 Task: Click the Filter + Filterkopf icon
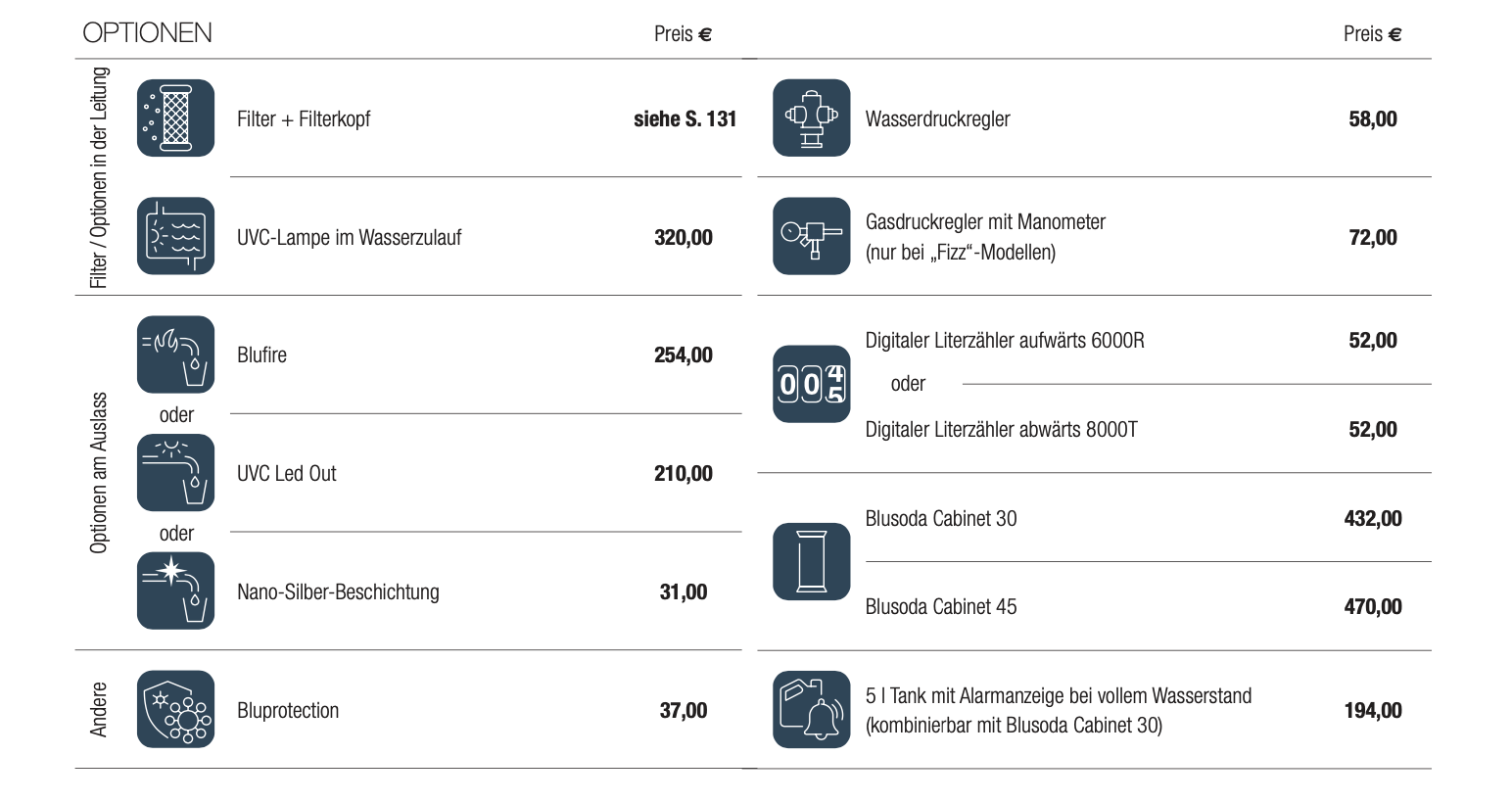tap(175, 118)
